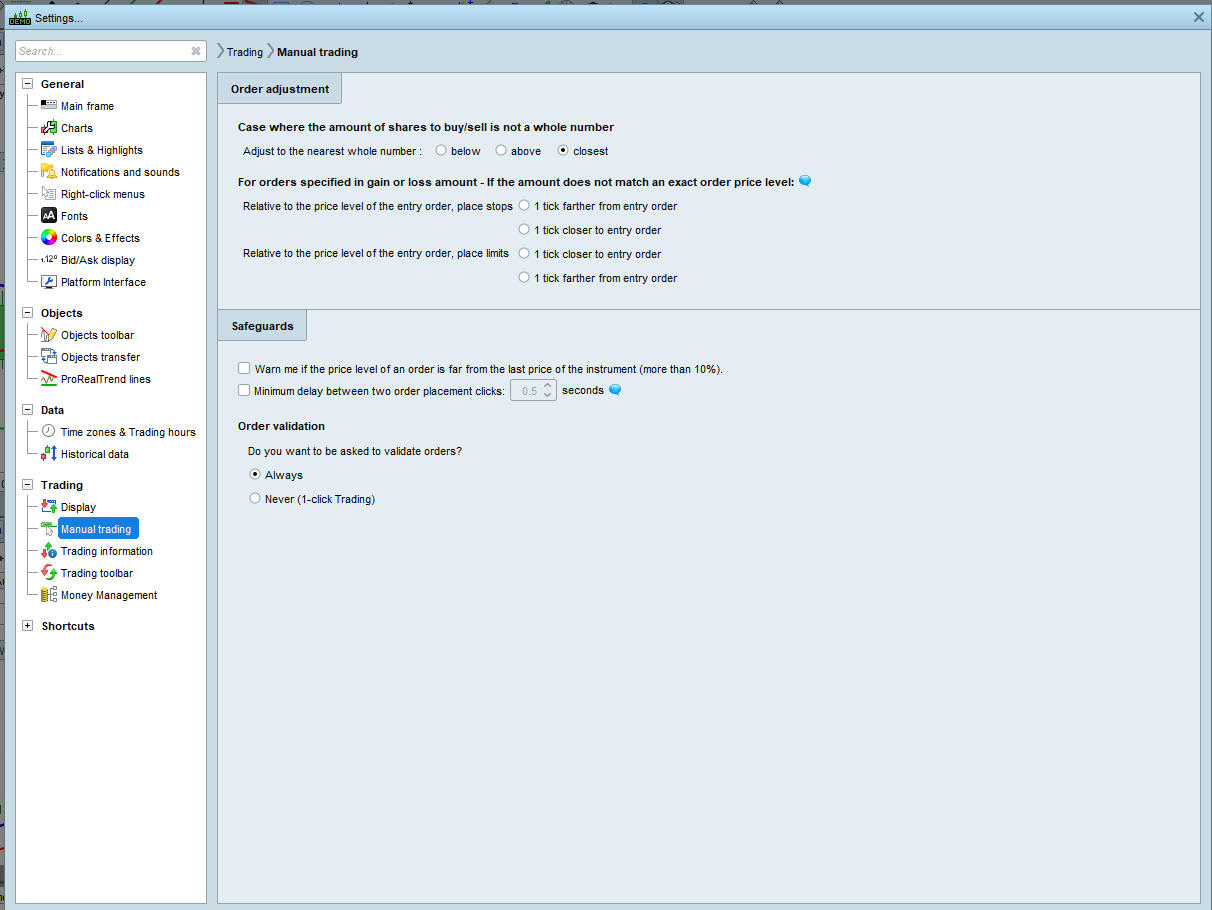Screen dimensions: 1212x910
Task: Click the Time zones clock icon
Action: [x=49, y=432]
